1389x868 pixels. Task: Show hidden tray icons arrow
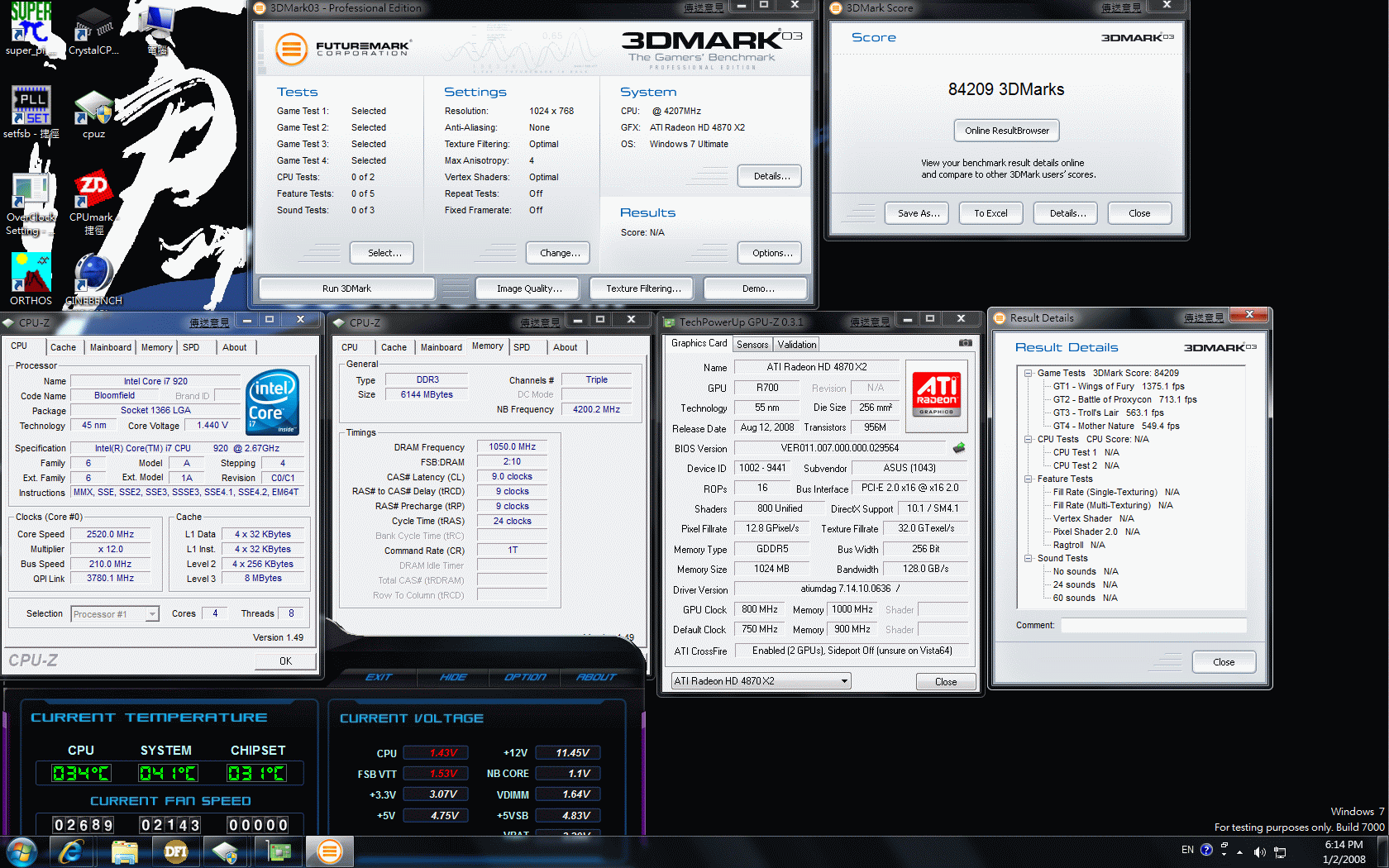pyautogui.click(x=1239, y=851)
